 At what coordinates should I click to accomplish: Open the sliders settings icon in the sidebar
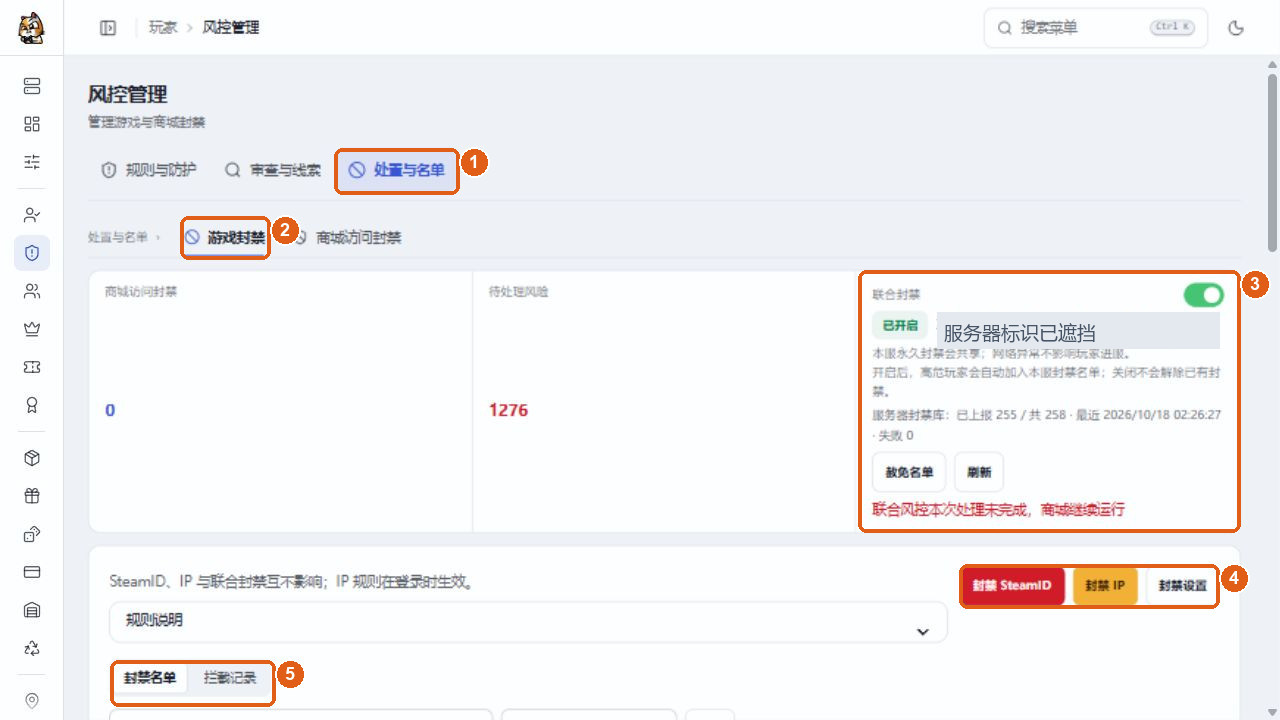pos(32,162)
